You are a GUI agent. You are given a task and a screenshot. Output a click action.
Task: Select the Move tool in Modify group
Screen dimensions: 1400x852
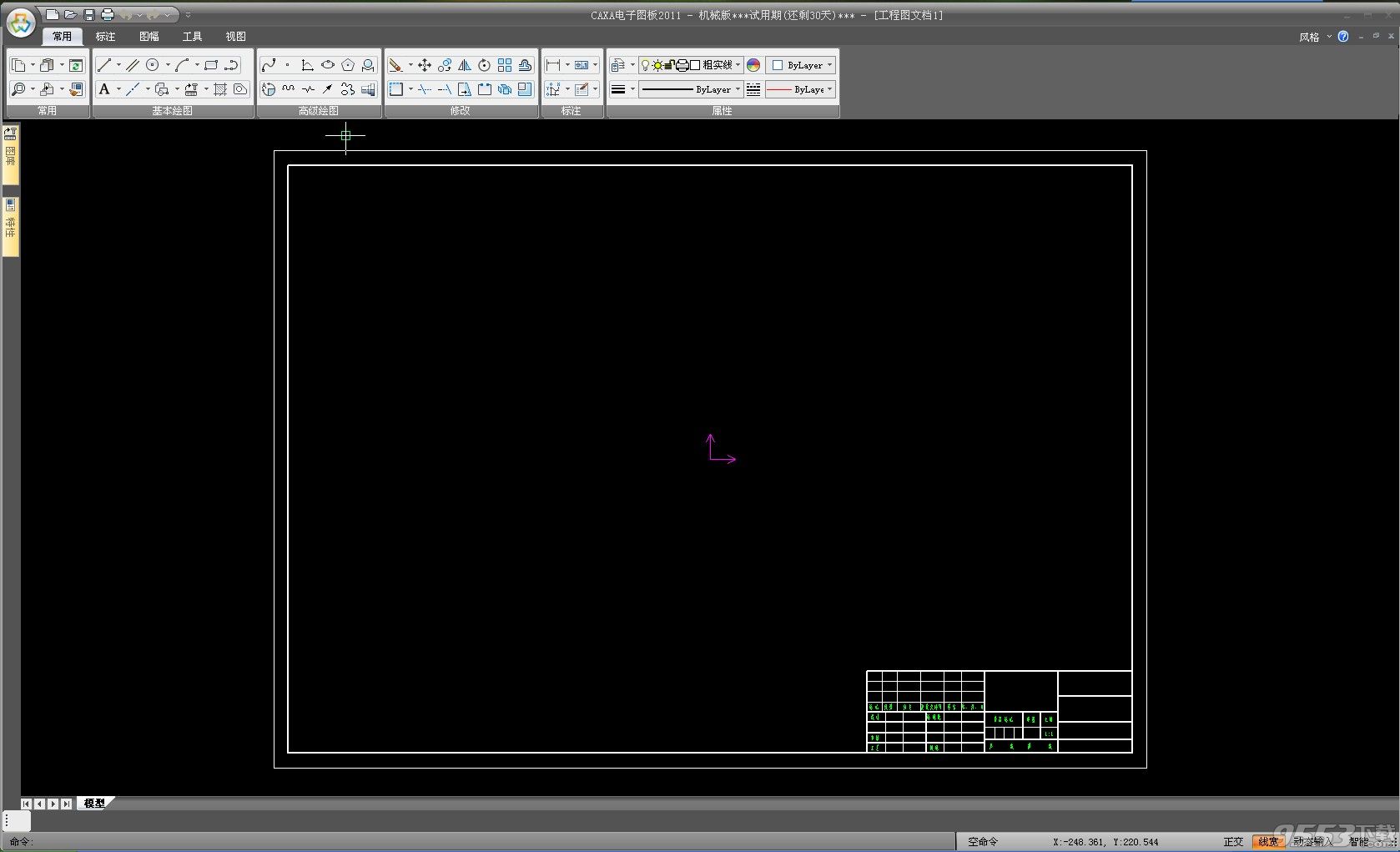tap(425, 65)
